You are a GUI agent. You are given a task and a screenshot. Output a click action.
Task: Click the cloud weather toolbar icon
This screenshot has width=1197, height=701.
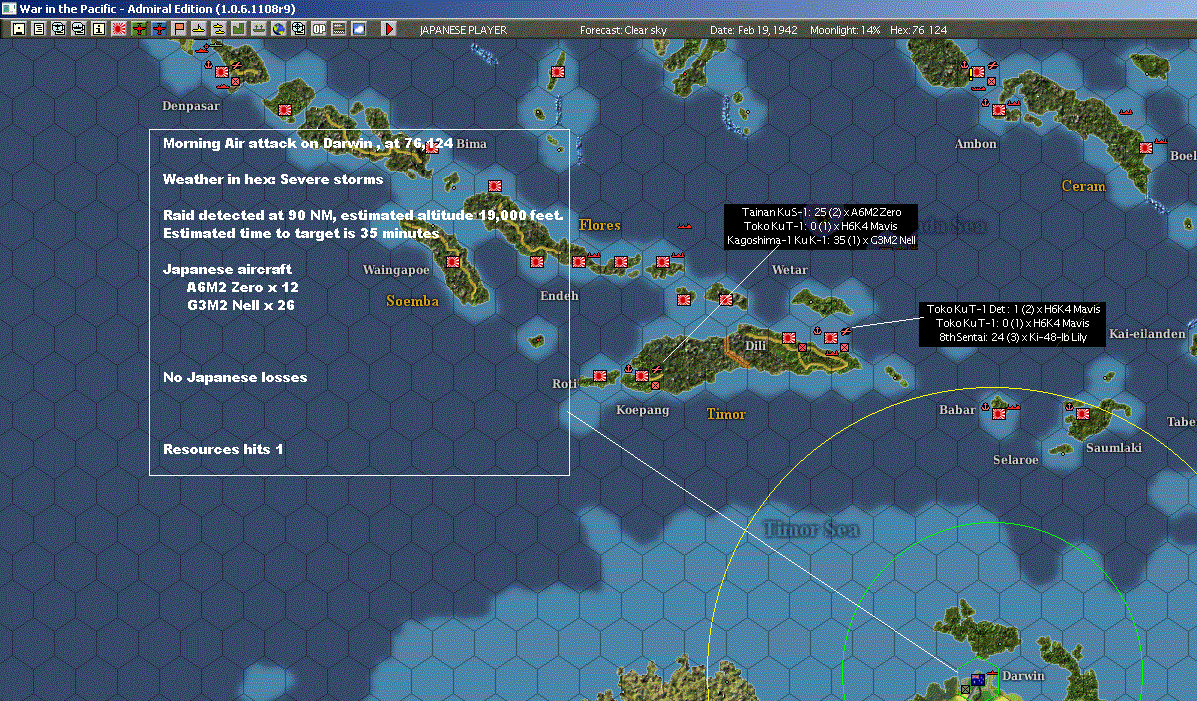pyautogui.click(x=358, y=29)
